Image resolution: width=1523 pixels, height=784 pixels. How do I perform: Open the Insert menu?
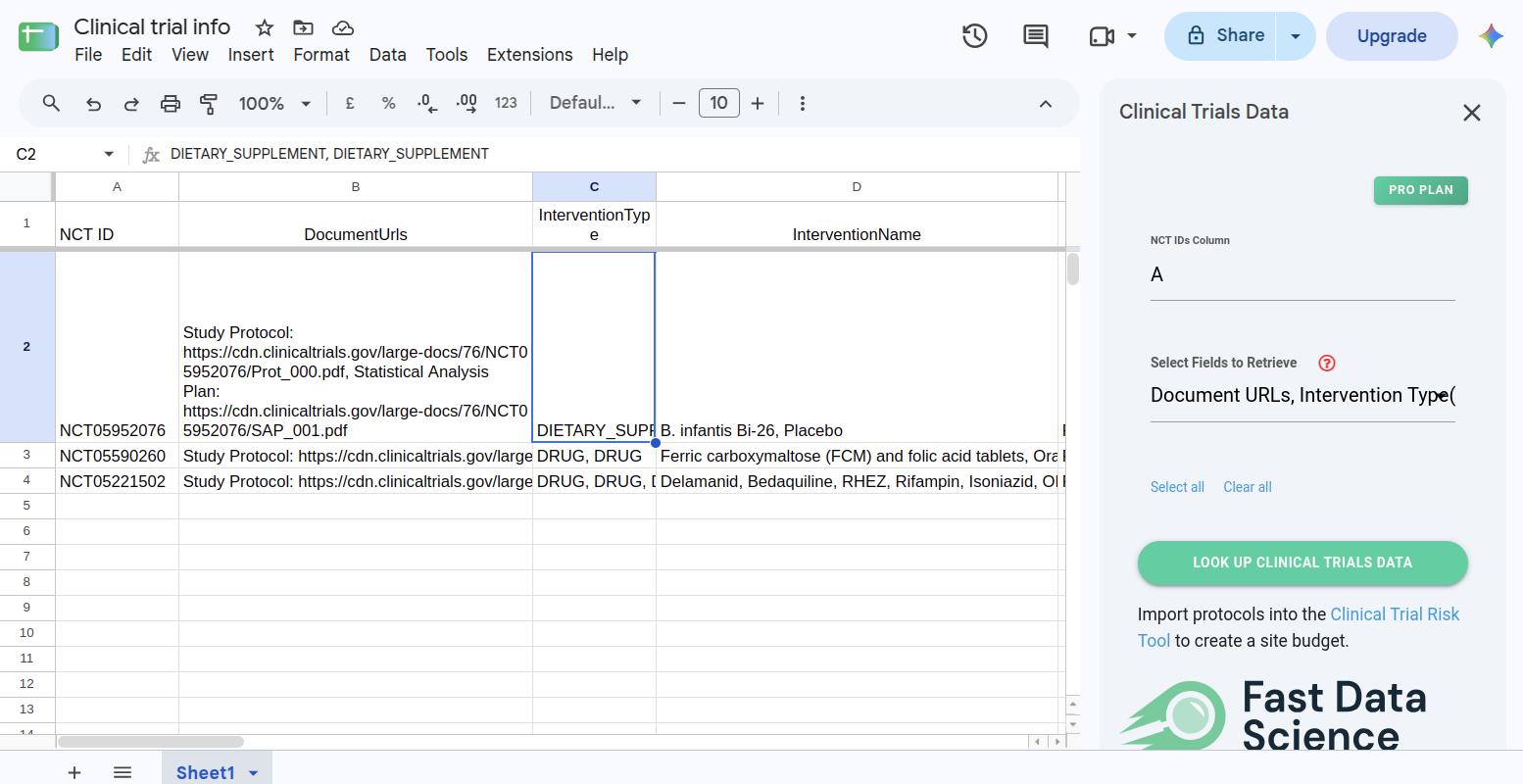[251, 55]
